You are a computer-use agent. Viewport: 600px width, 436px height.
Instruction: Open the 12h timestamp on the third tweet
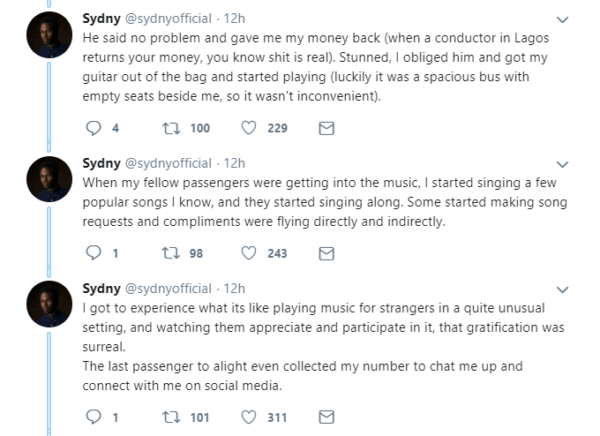tap(234, 289)
